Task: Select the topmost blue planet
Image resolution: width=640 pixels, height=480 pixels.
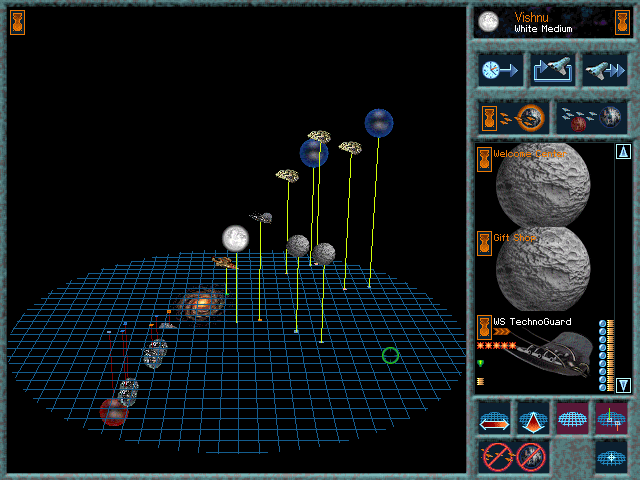Action: [379, 123]
